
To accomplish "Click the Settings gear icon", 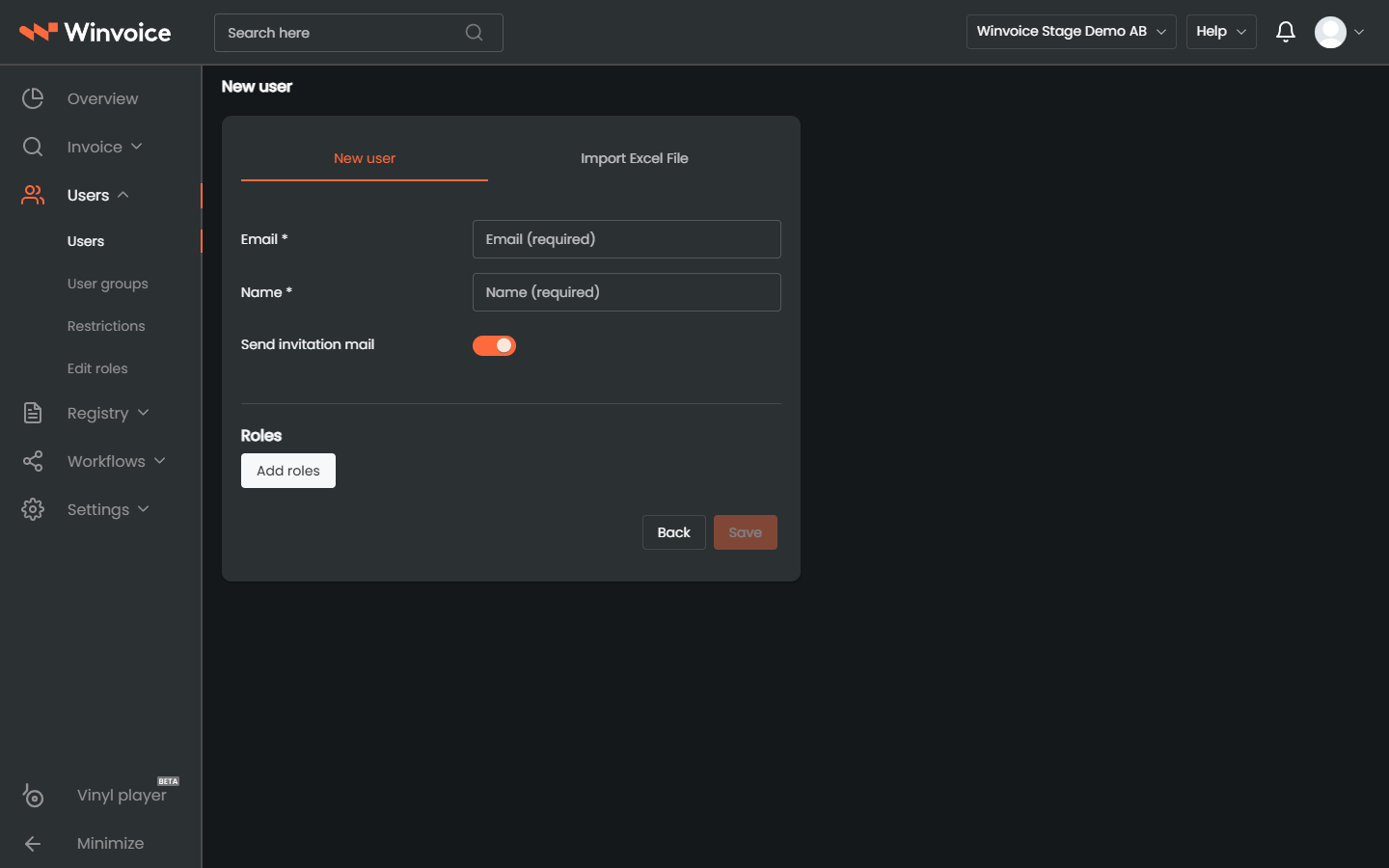I will tap(33, 509).
